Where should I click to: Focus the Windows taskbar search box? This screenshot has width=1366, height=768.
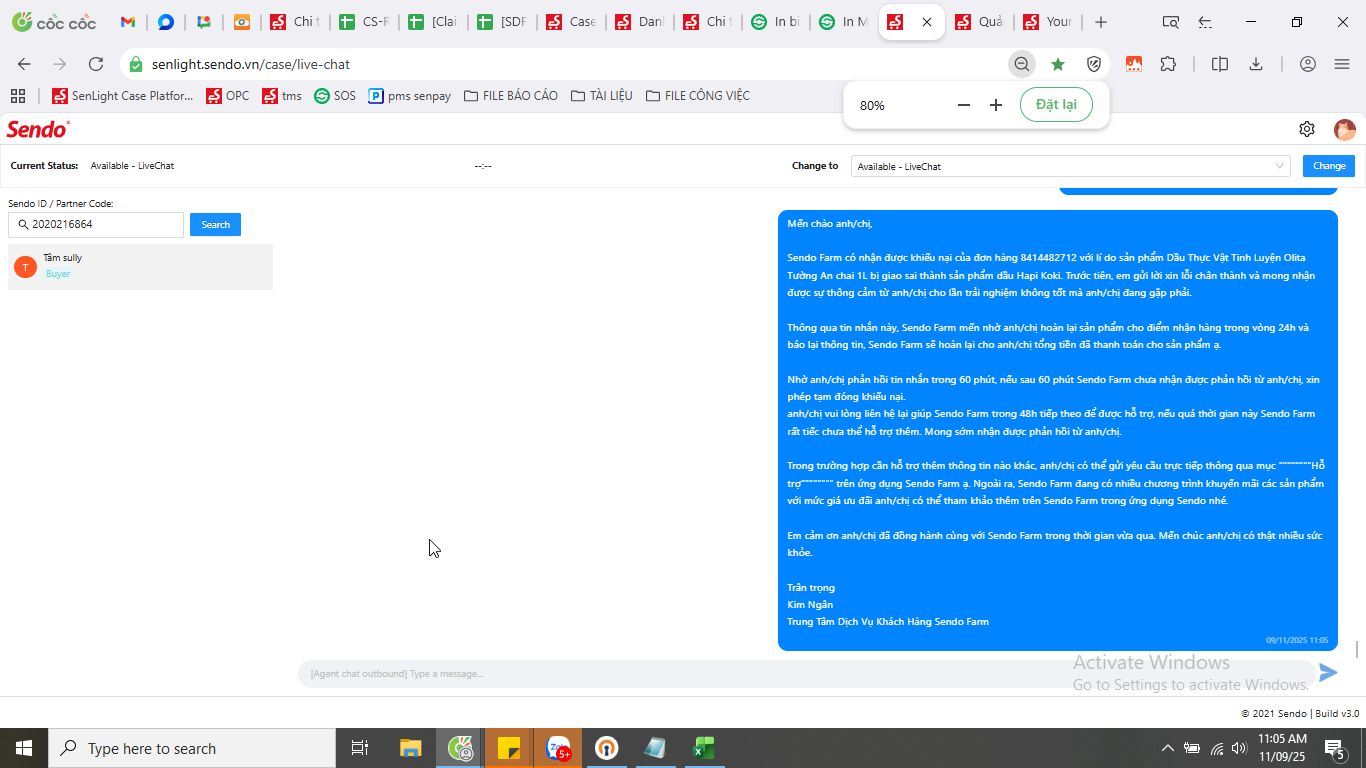coord(192,748)
